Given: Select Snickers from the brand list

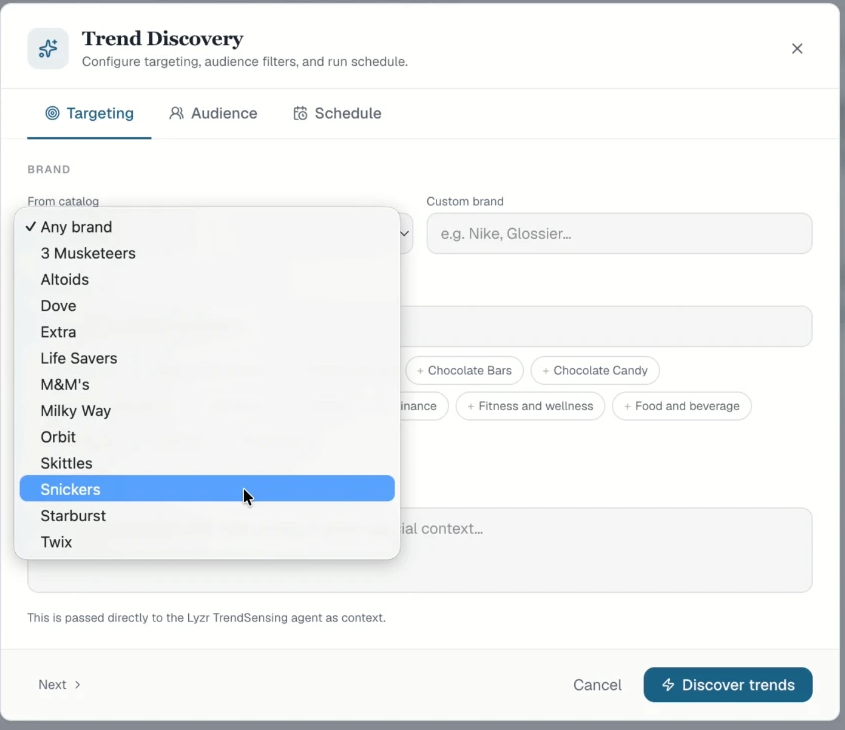Looking at the screenshot, I should click(x=207, y=489).
